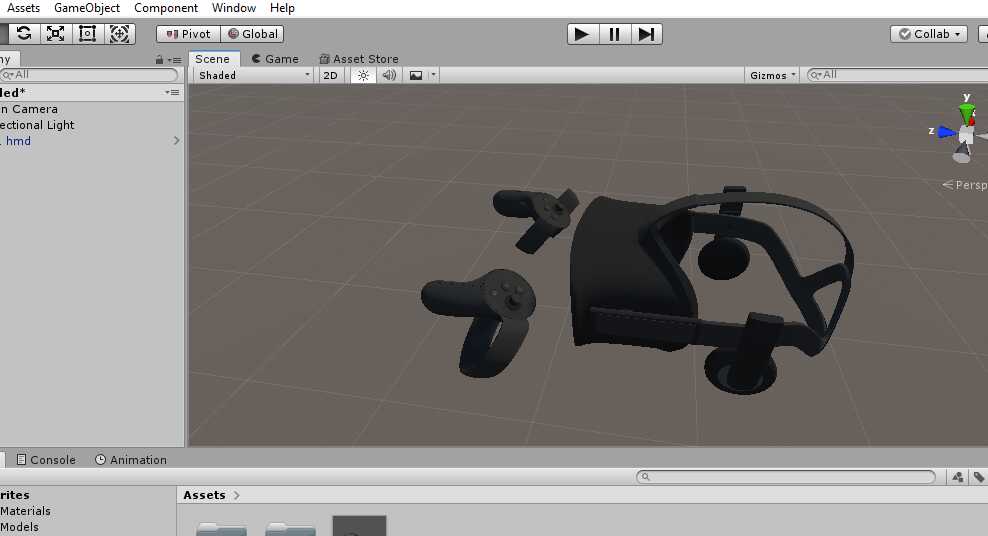This screenshot has height=536, width=988.
Task: Open the Shaded draw mode dropdown
Action: click(253, 75)
